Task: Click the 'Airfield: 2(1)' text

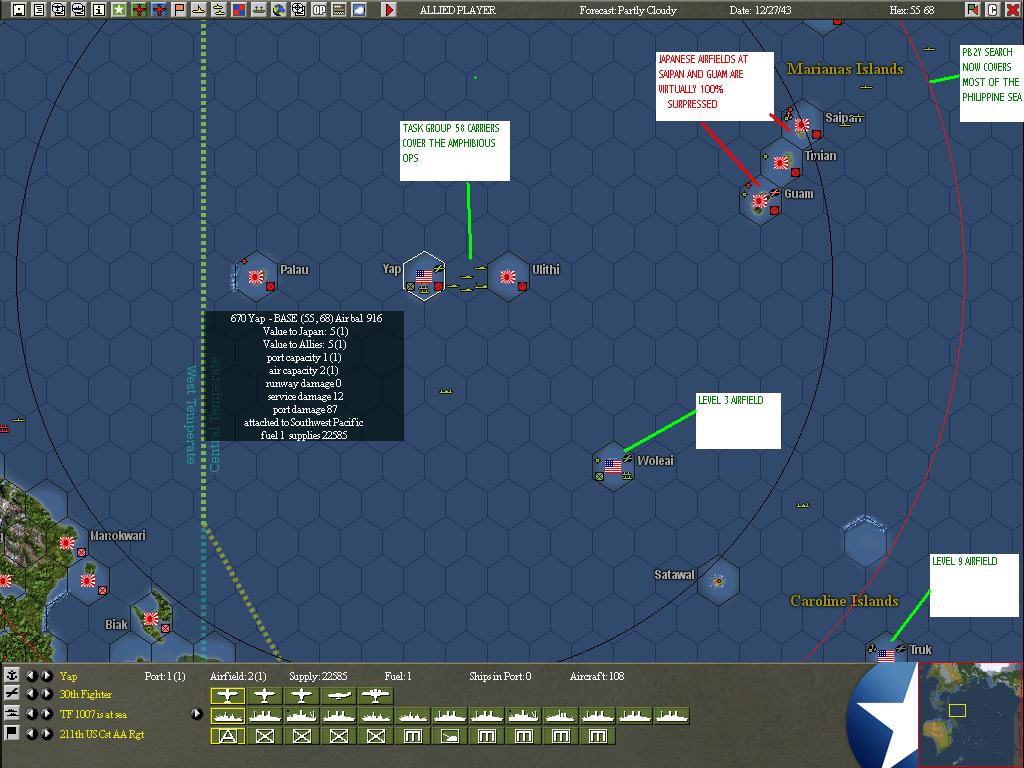Action: pos(238,676)
